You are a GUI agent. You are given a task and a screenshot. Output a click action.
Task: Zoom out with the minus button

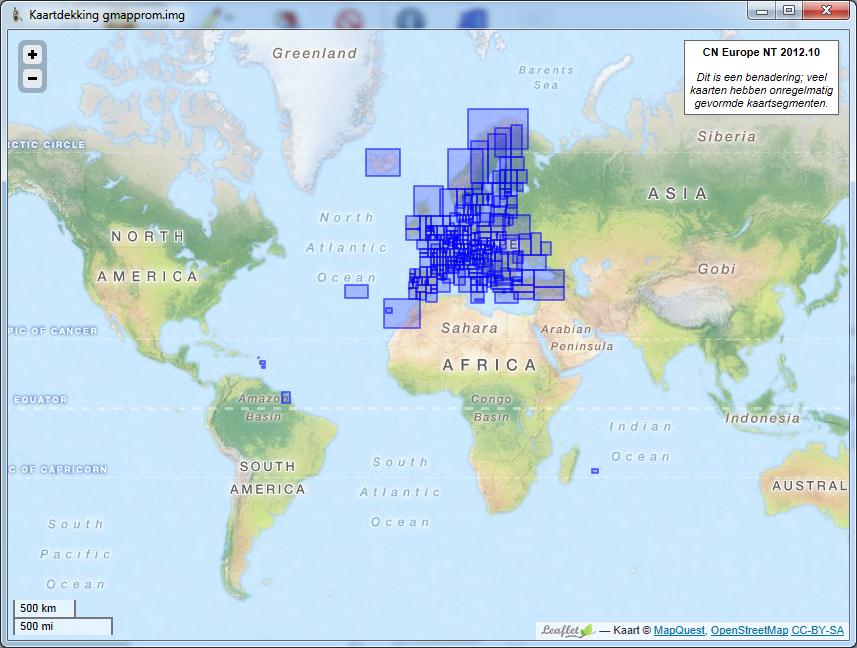[x=32, y=79]
